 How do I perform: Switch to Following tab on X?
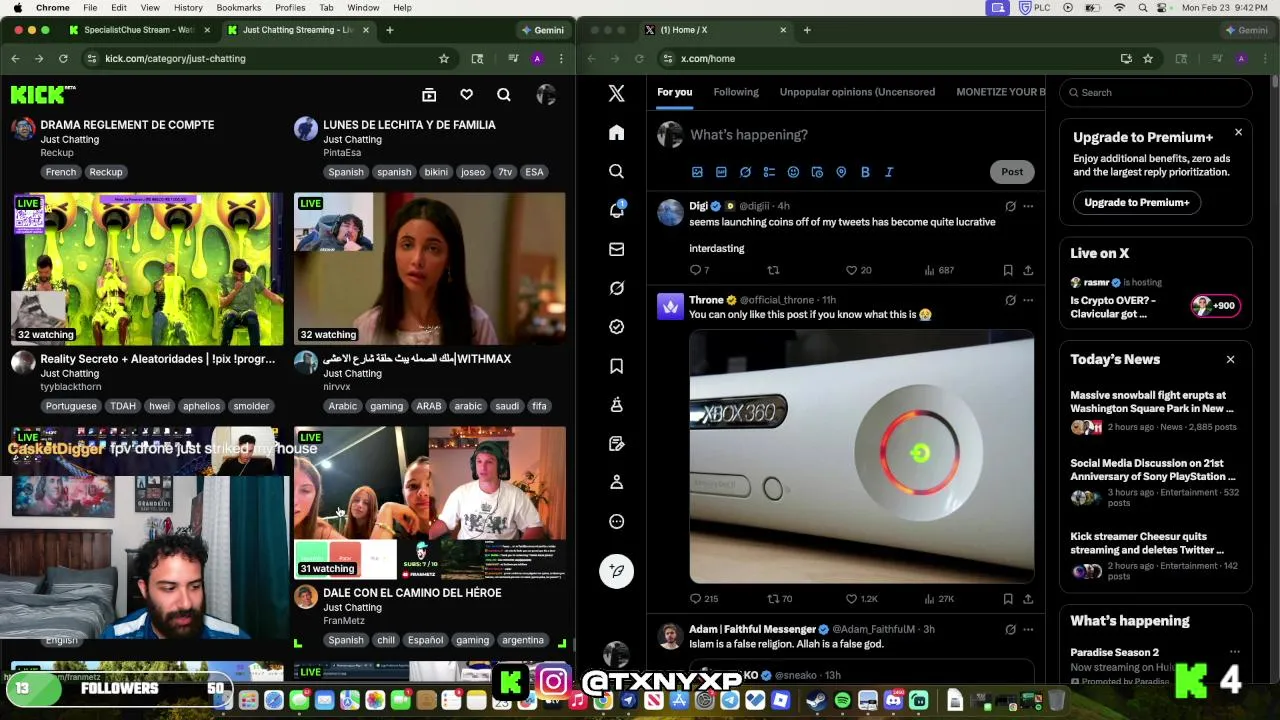[x=736, y=92]
